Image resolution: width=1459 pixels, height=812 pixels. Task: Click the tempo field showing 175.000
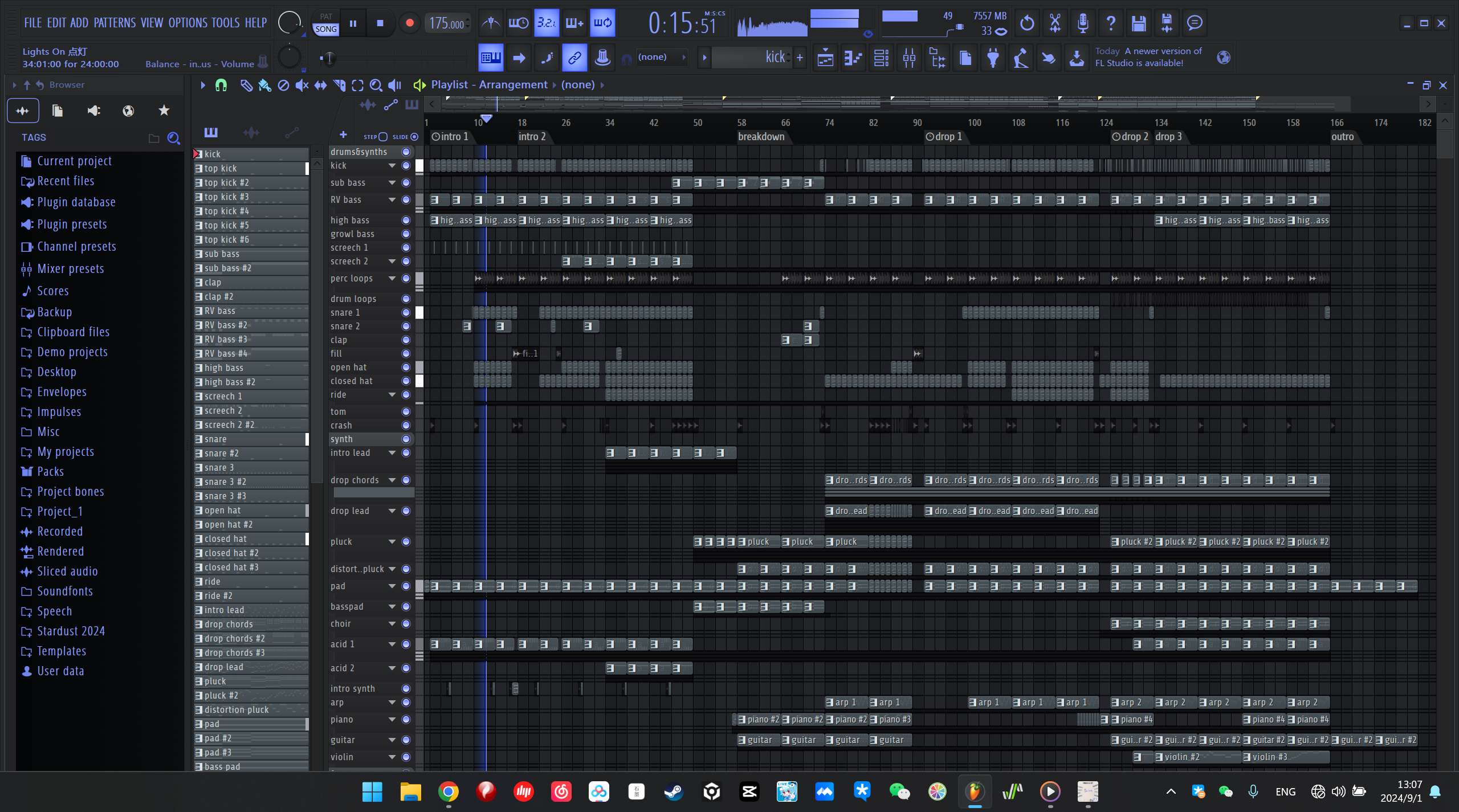pos(446,23)
